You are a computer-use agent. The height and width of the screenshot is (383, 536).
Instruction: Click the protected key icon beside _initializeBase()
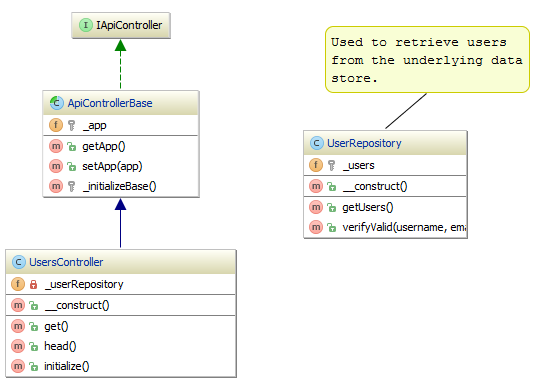[71, 186]
